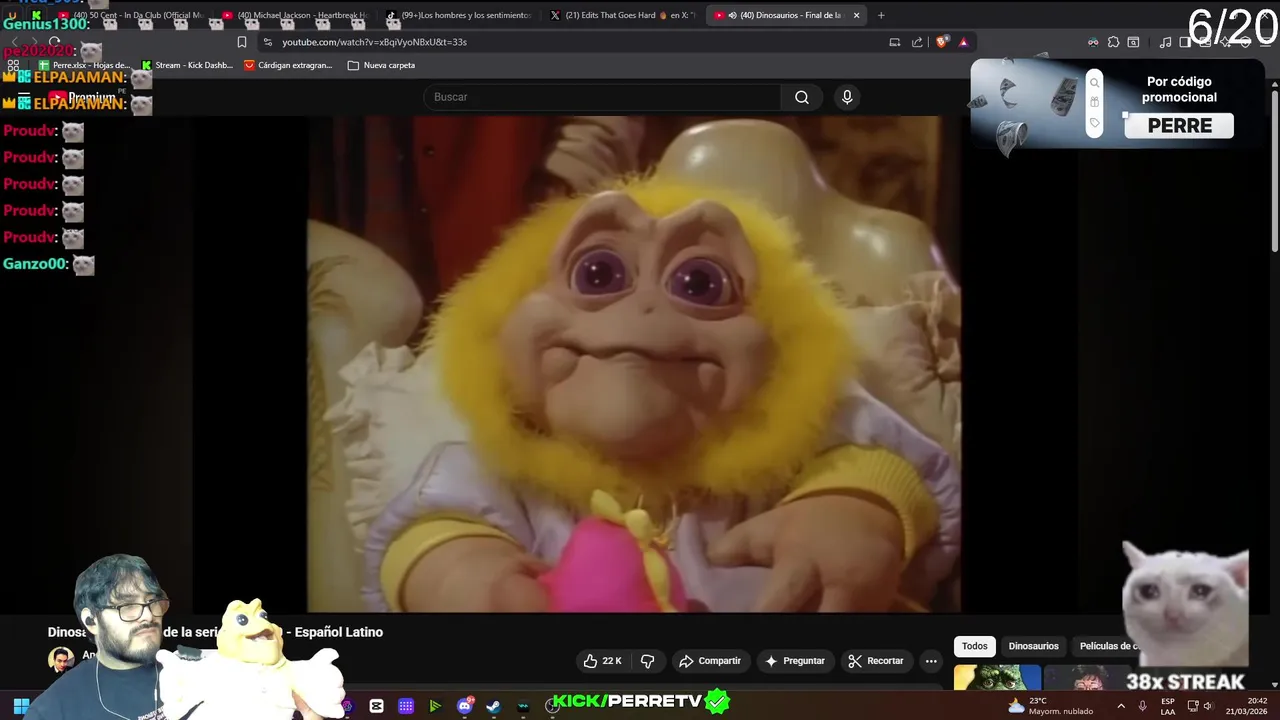The image size is (1280, 720).
Task: Bookmark this page using bookmark icon
Action: pyautogui.click(x=242, y=42)
